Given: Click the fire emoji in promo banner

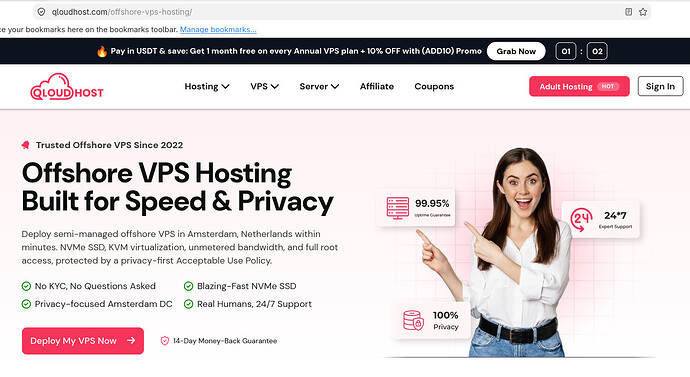Looking at the screenshot, I should click(102, 51).
